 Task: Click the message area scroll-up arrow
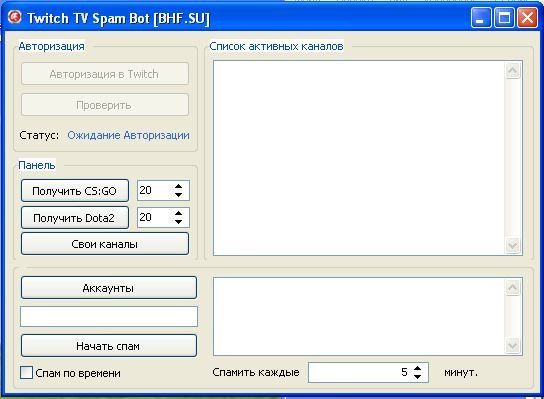click(513, 287)
